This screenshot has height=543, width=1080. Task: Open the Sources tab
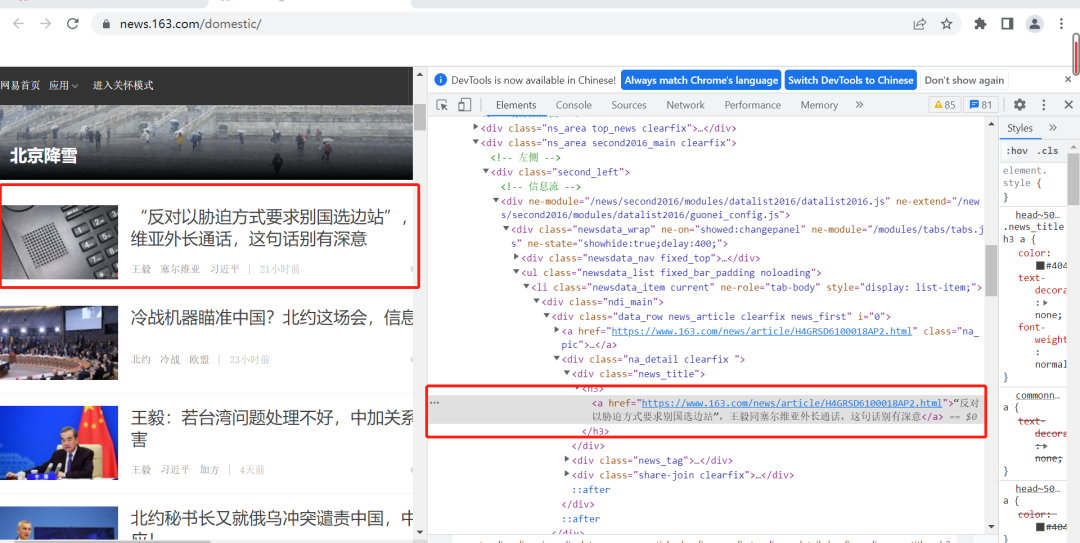click(x=629, y=105)
